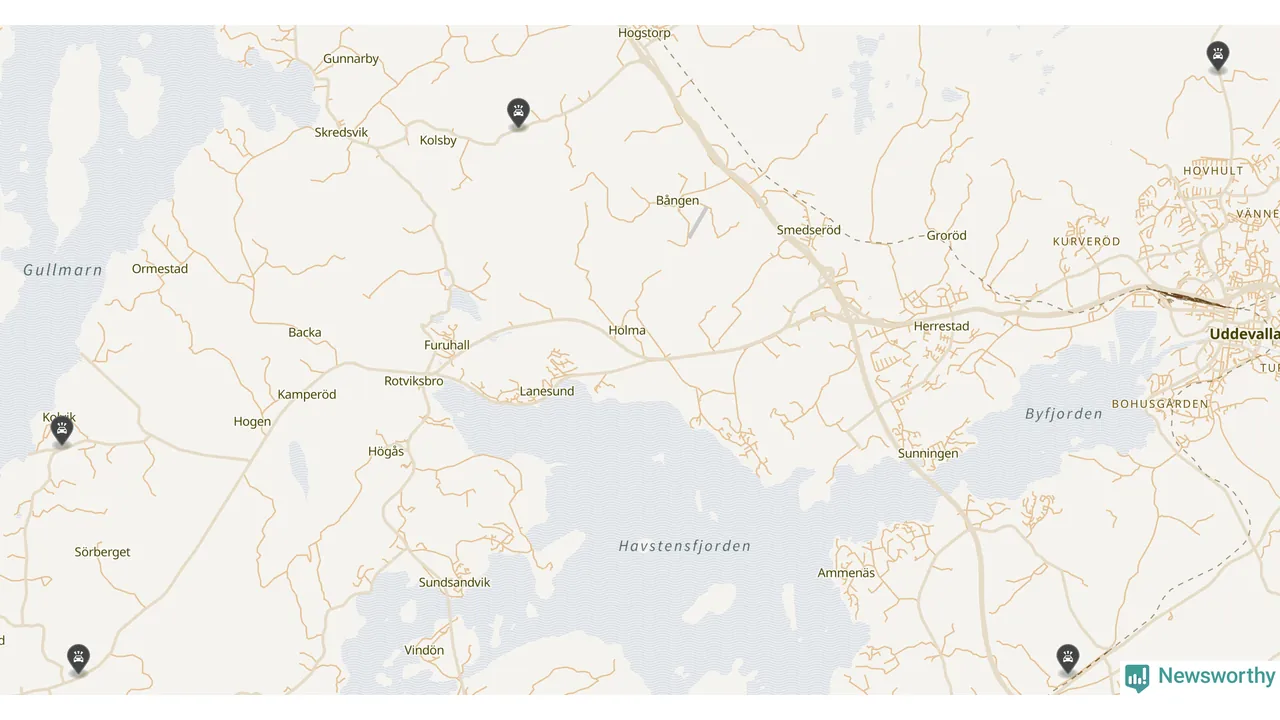The width and height of the screenshot is (1280, 720).
Task: Select the car marker above Hovhult
Action: pyautogui.click(x=1217, y=56)
